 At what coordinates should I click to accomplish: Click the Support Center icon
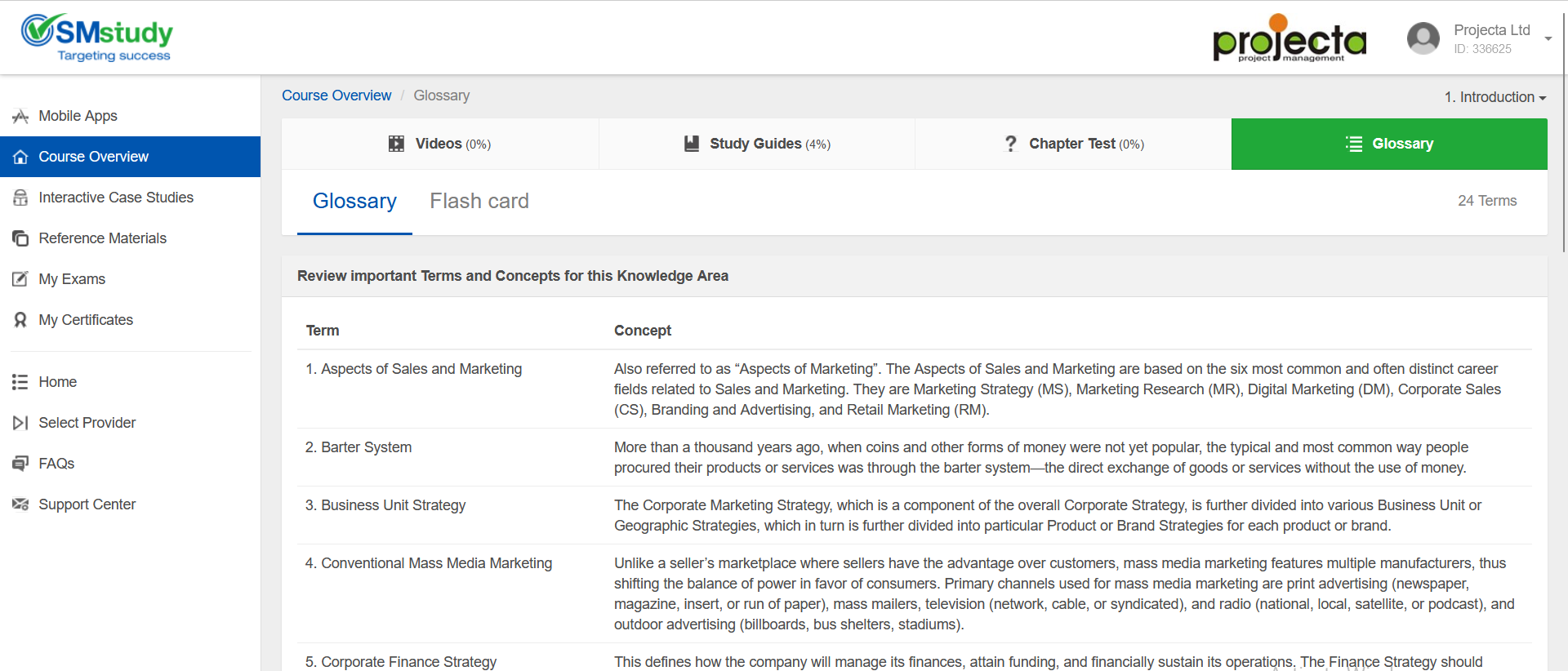[x=20, y=504]
